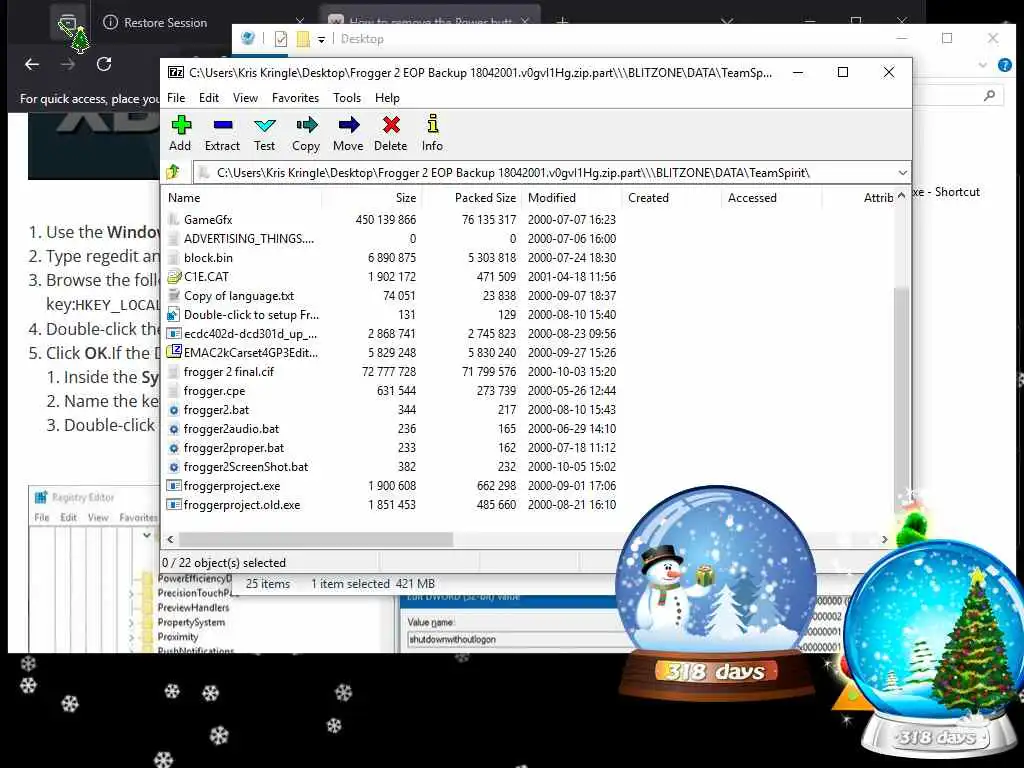Image resolution: width=1024 pixels, height=768 pixels.
Task: Select the GameGfx folder icon
Action: point(174,219)
